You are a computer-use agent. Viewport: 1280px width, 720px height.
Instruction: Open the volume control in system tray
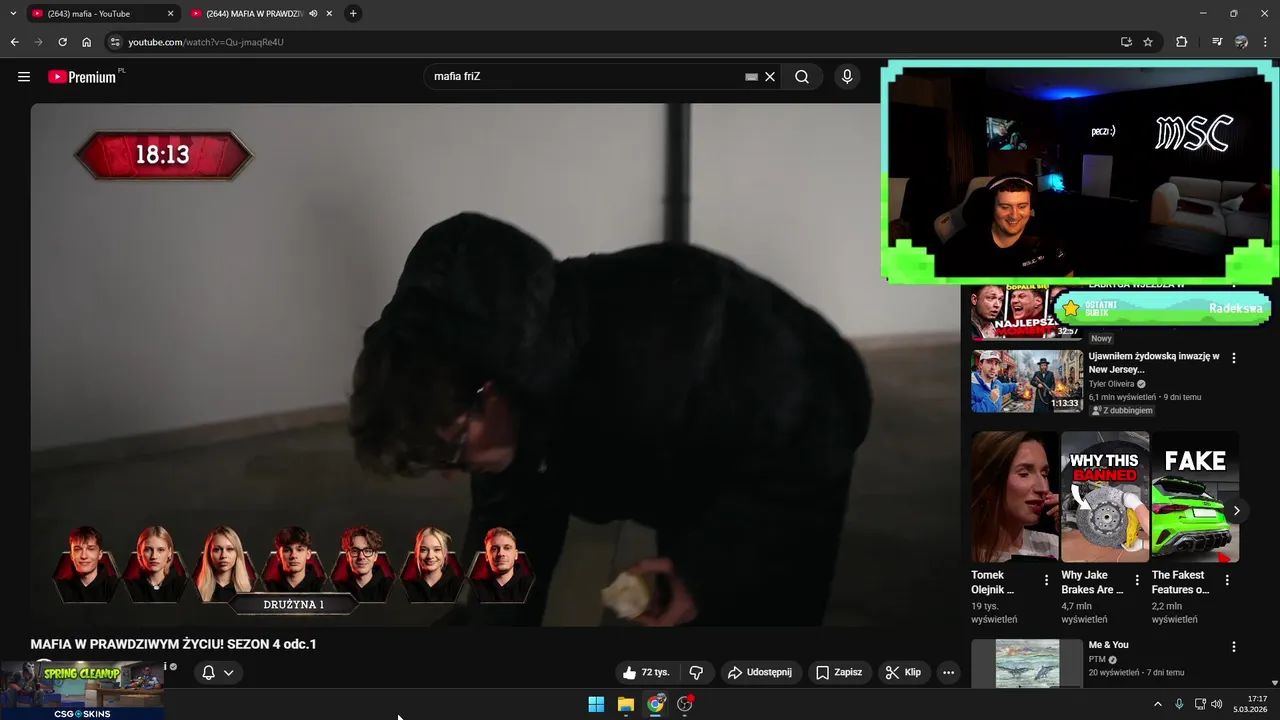1217,704
